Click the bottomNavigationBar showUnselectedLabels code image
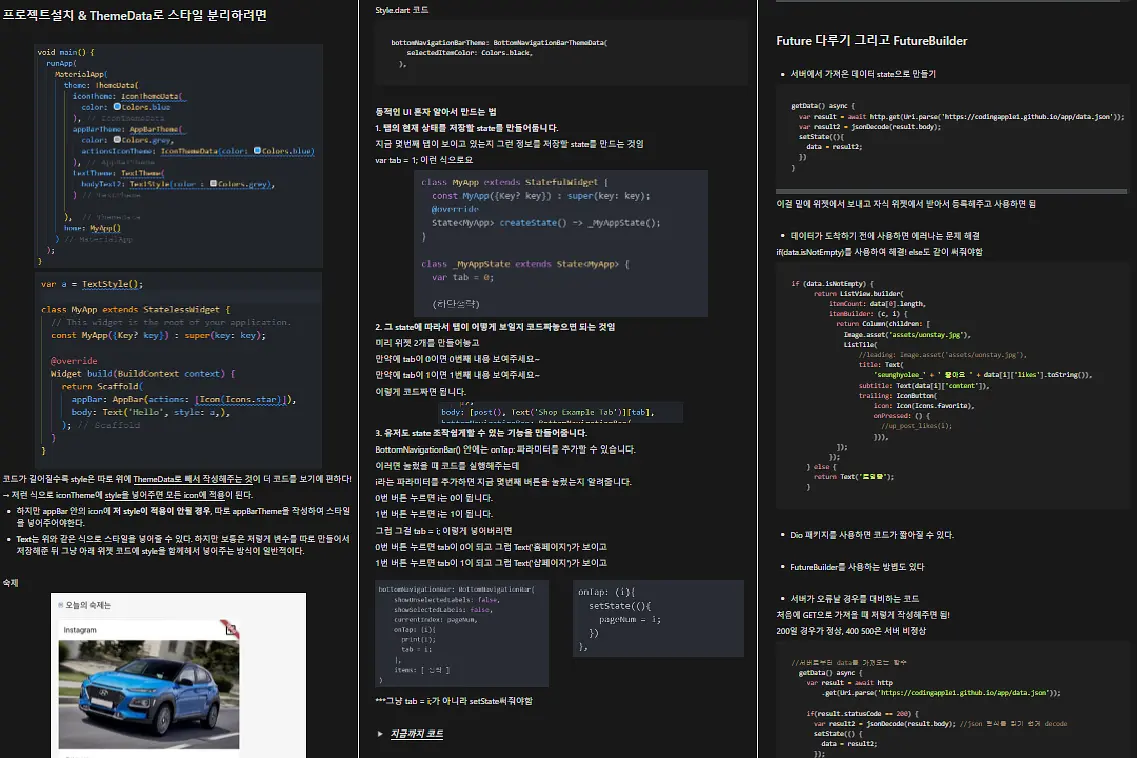 tap(462, 633)
